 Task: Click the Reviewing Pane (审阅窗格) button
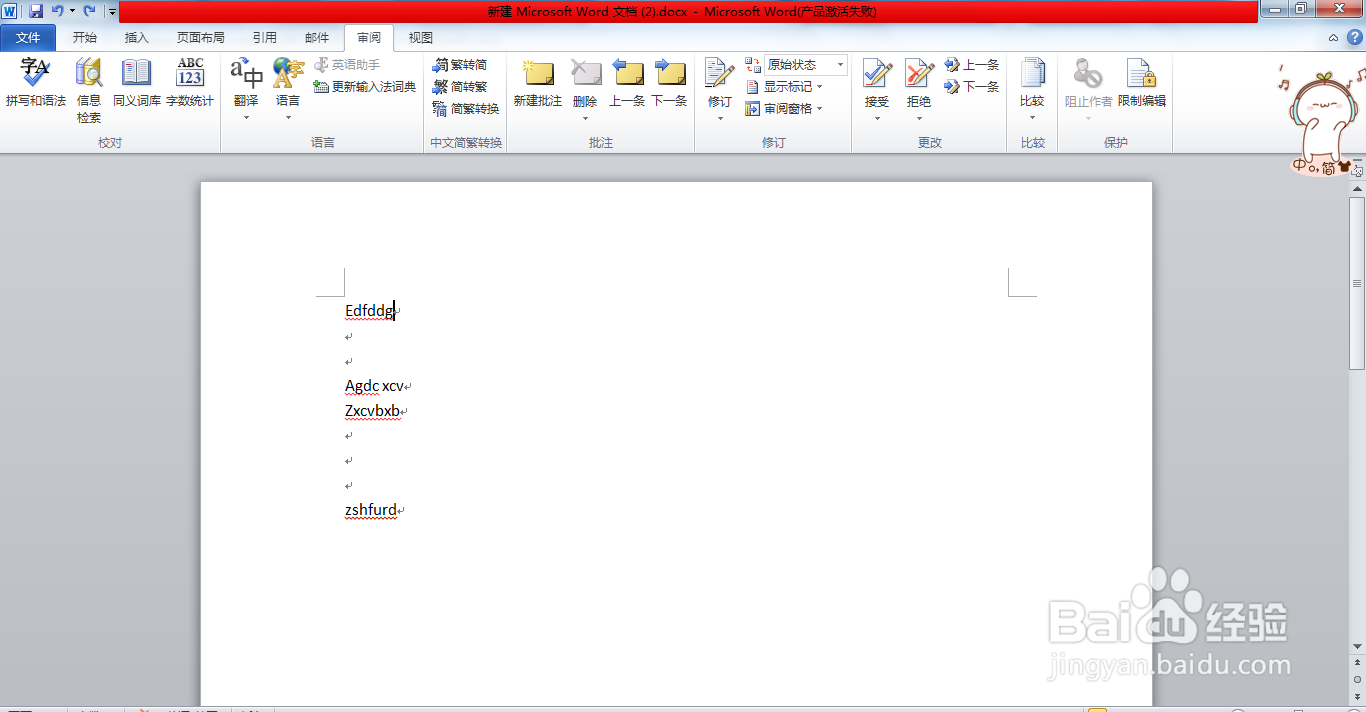click(779, 109)
